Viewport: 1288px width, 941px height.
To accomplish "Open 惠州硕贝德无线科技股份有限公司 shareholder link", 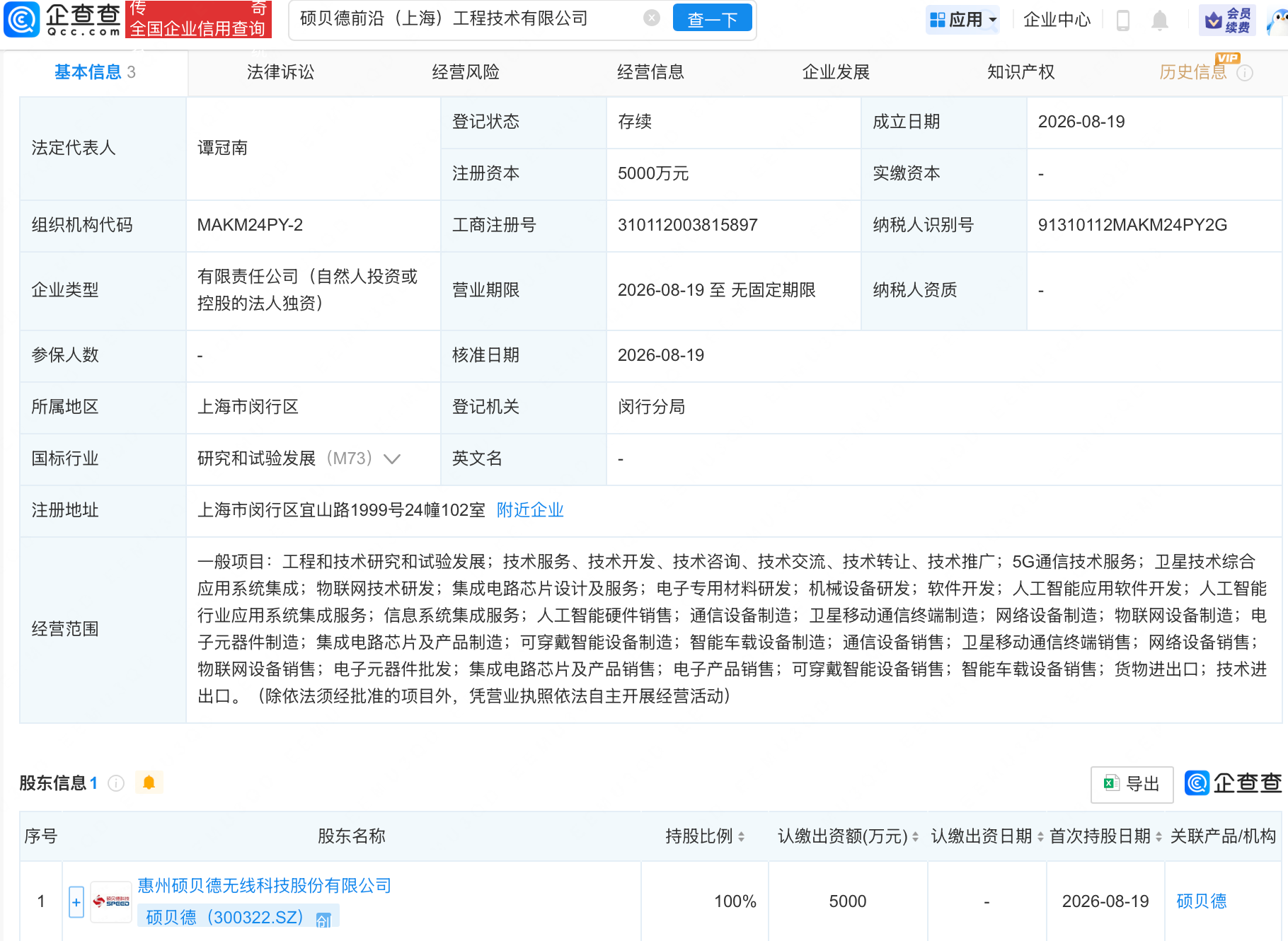I will [264, 886].
